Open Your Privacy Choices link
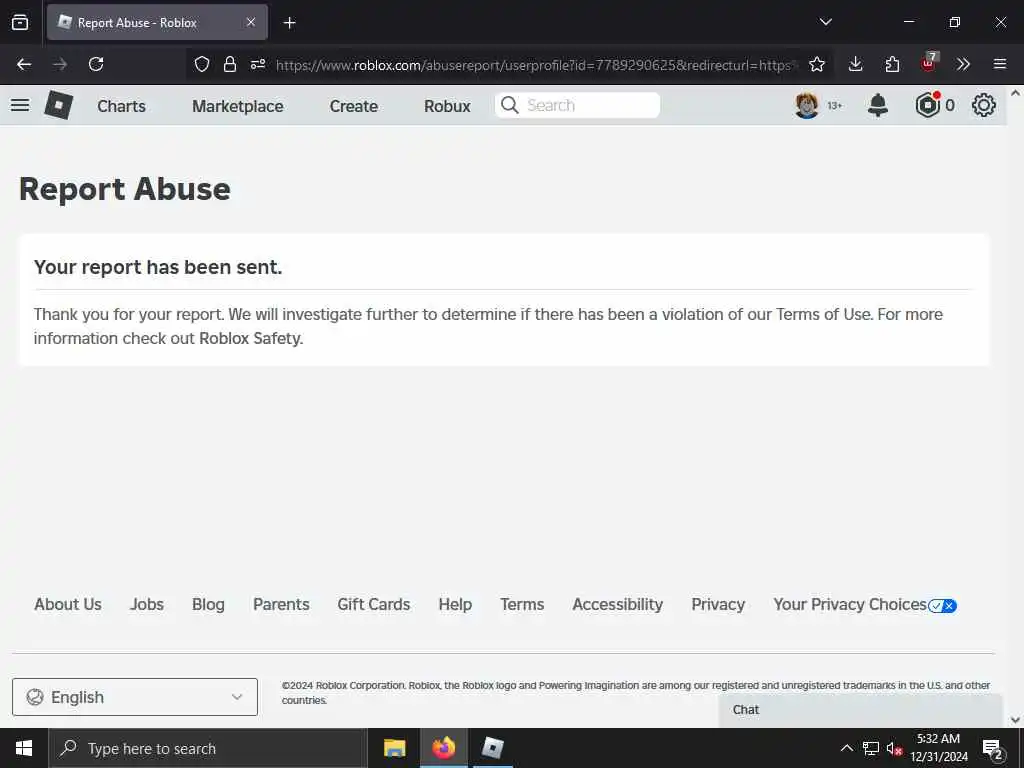This screenshot has height=768, width=1024. 865,605
